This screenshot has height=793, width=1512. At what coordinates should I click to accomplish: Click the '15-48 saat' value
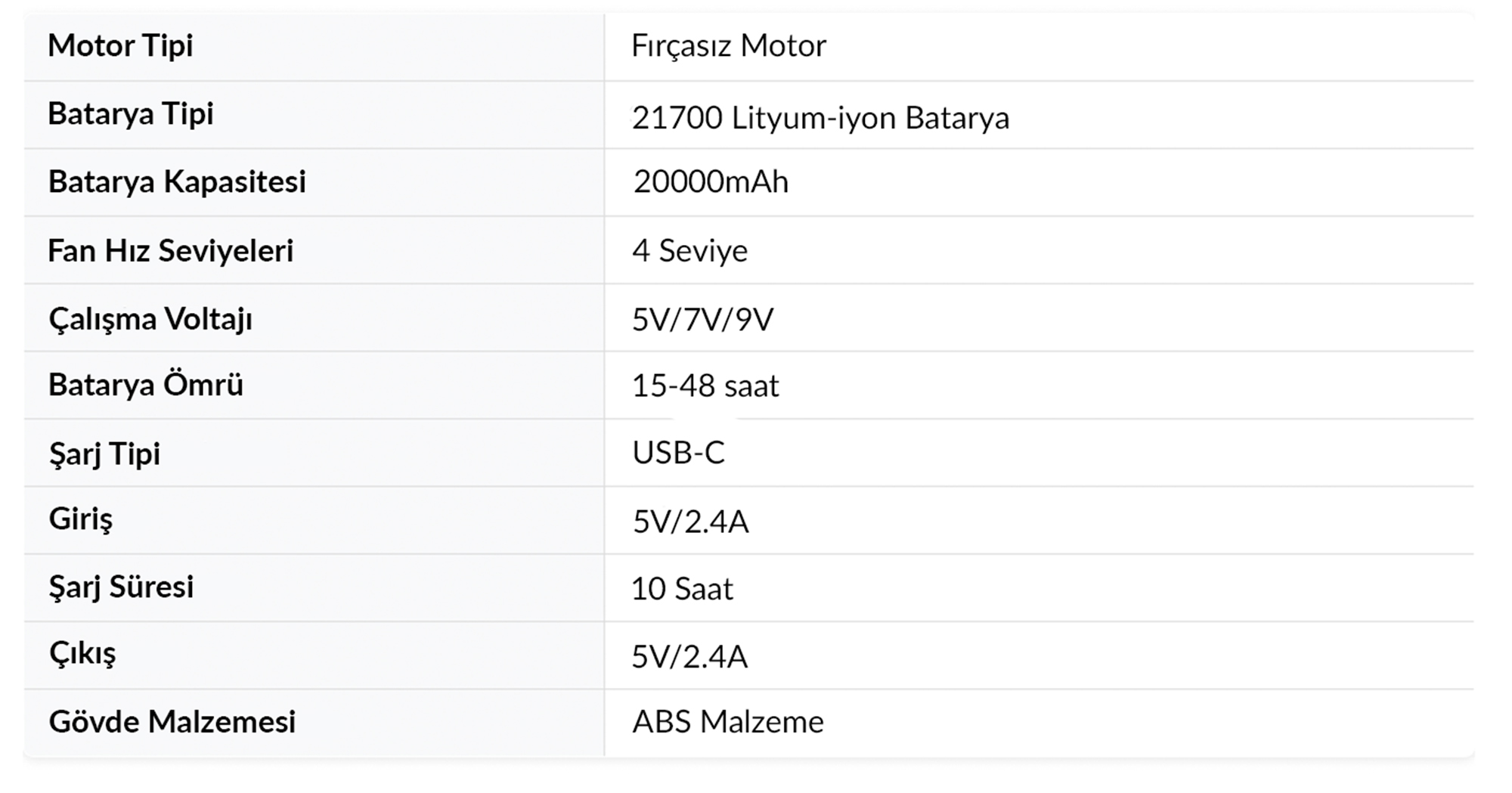point(705,386)
